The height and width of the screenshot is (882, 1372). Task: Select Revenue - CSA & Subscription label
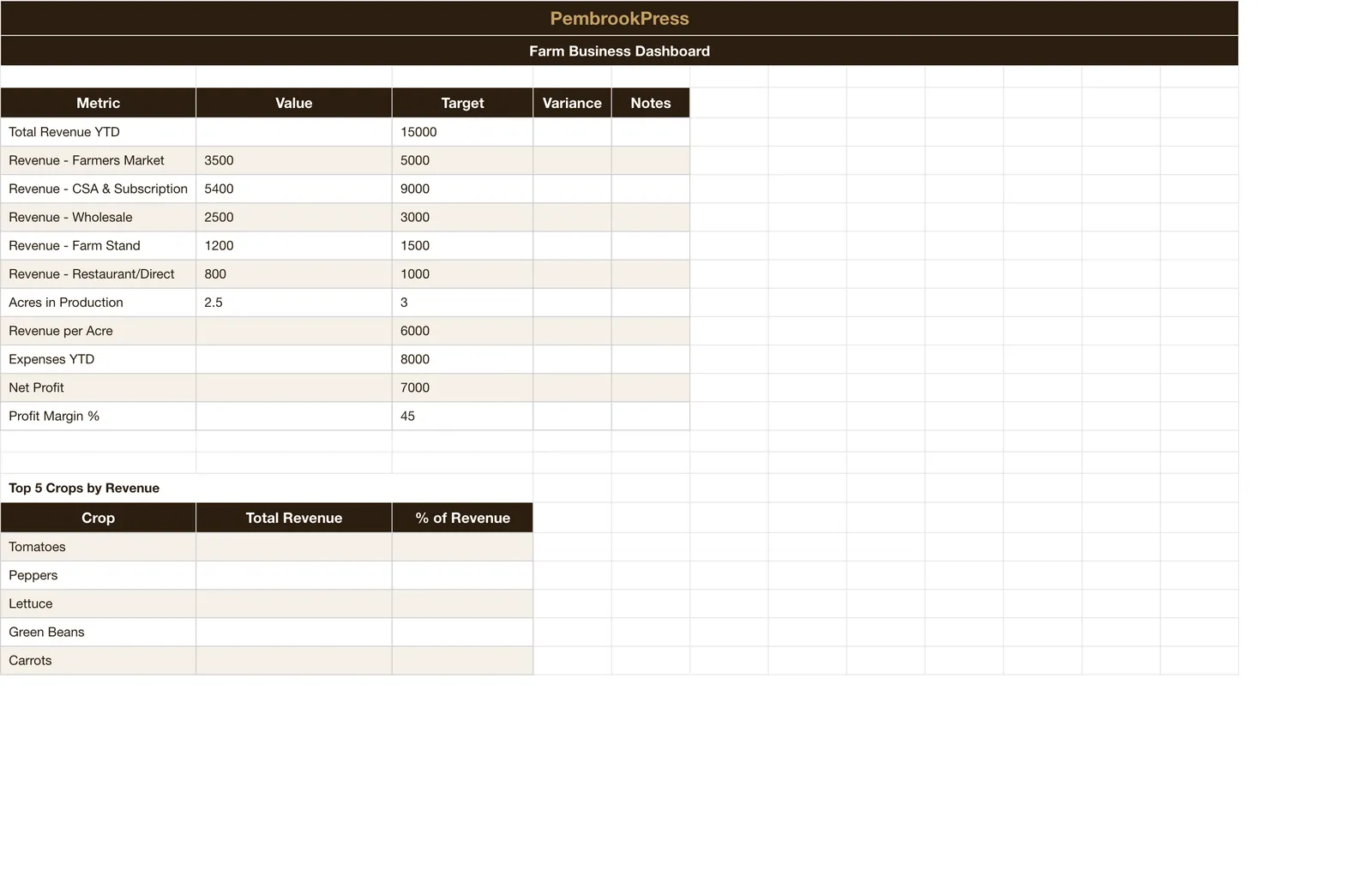[98, 189]
